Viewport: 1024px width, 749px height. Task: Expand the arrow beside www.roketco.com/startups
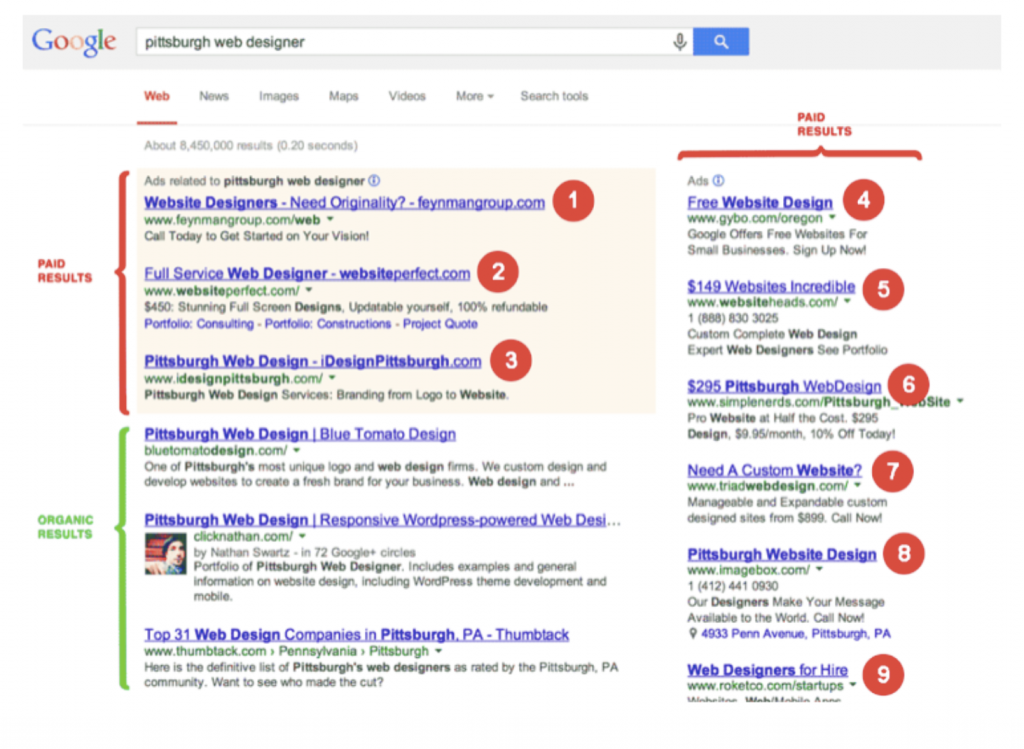pyautogui.click(x=852, y=686)
